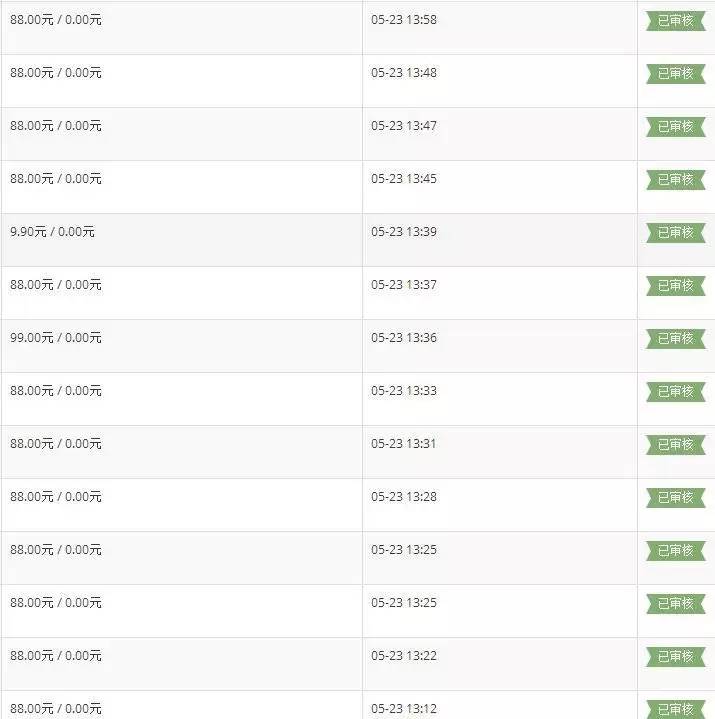The width and height of the screenshot is (715, 719).
Task: Select the 已审核 tag for 05-23 13:28
Action: point(675,498)
